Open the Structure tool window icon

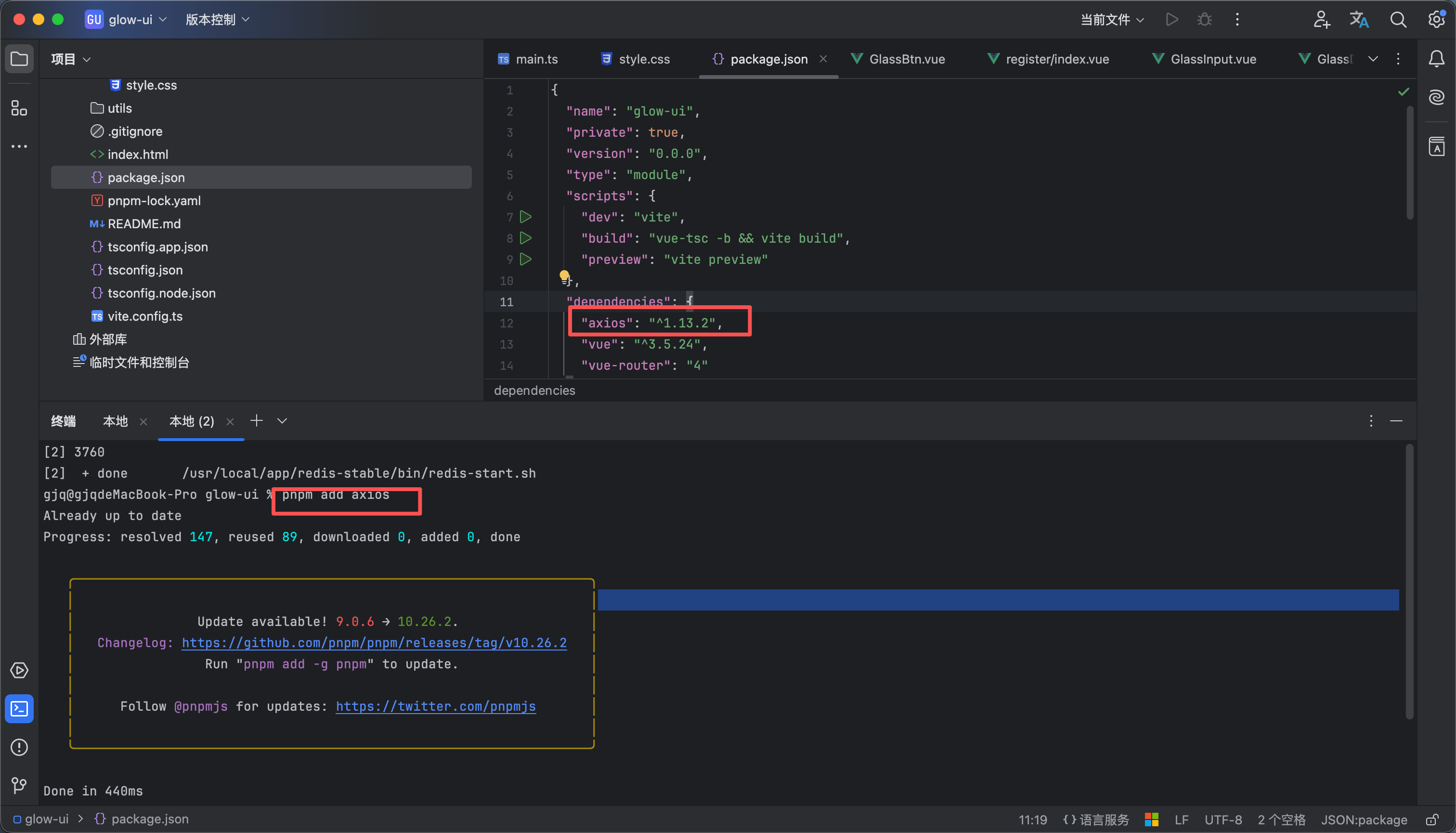(19, 107)
